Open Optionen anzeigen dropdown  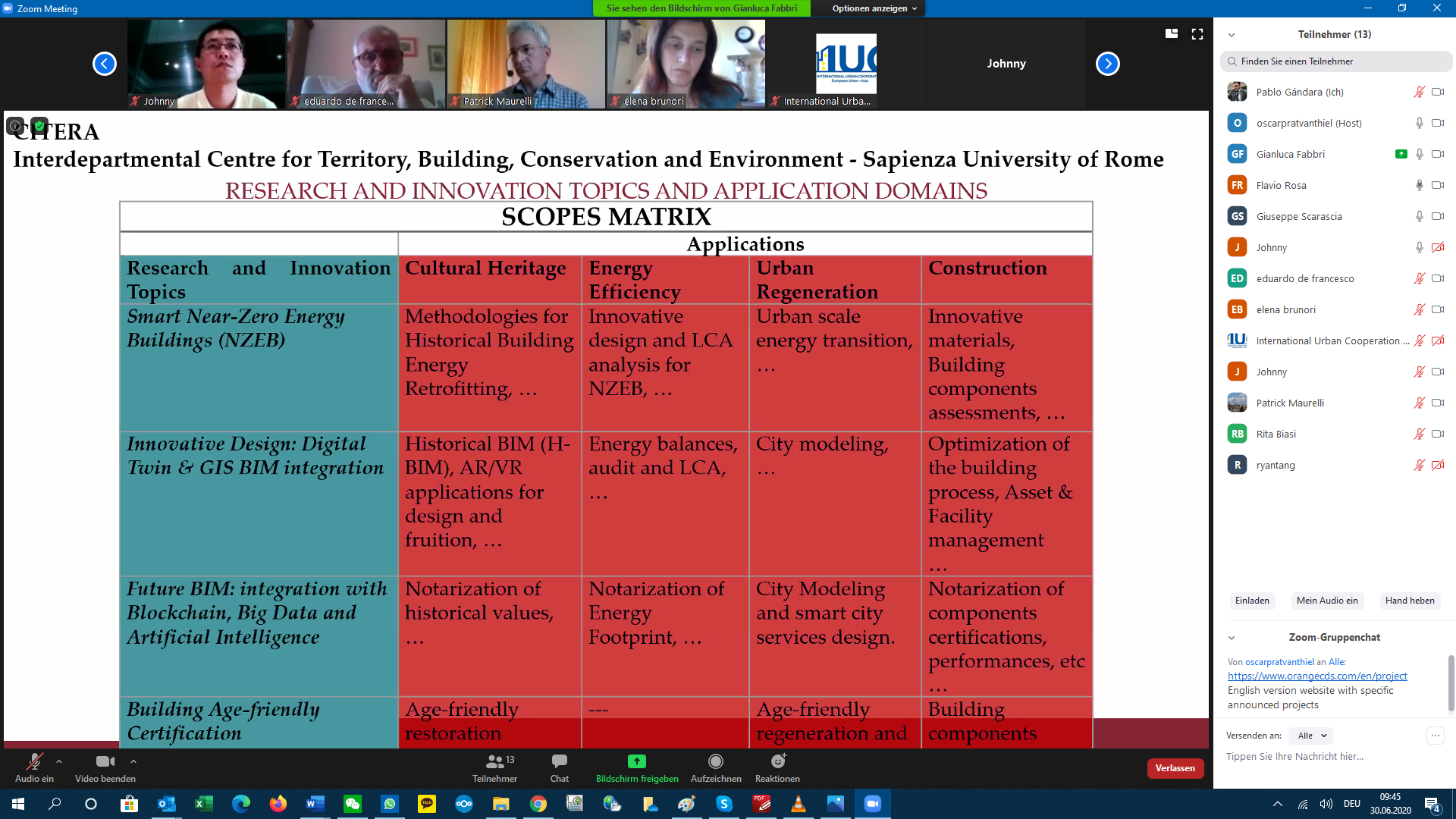(874, 8)
